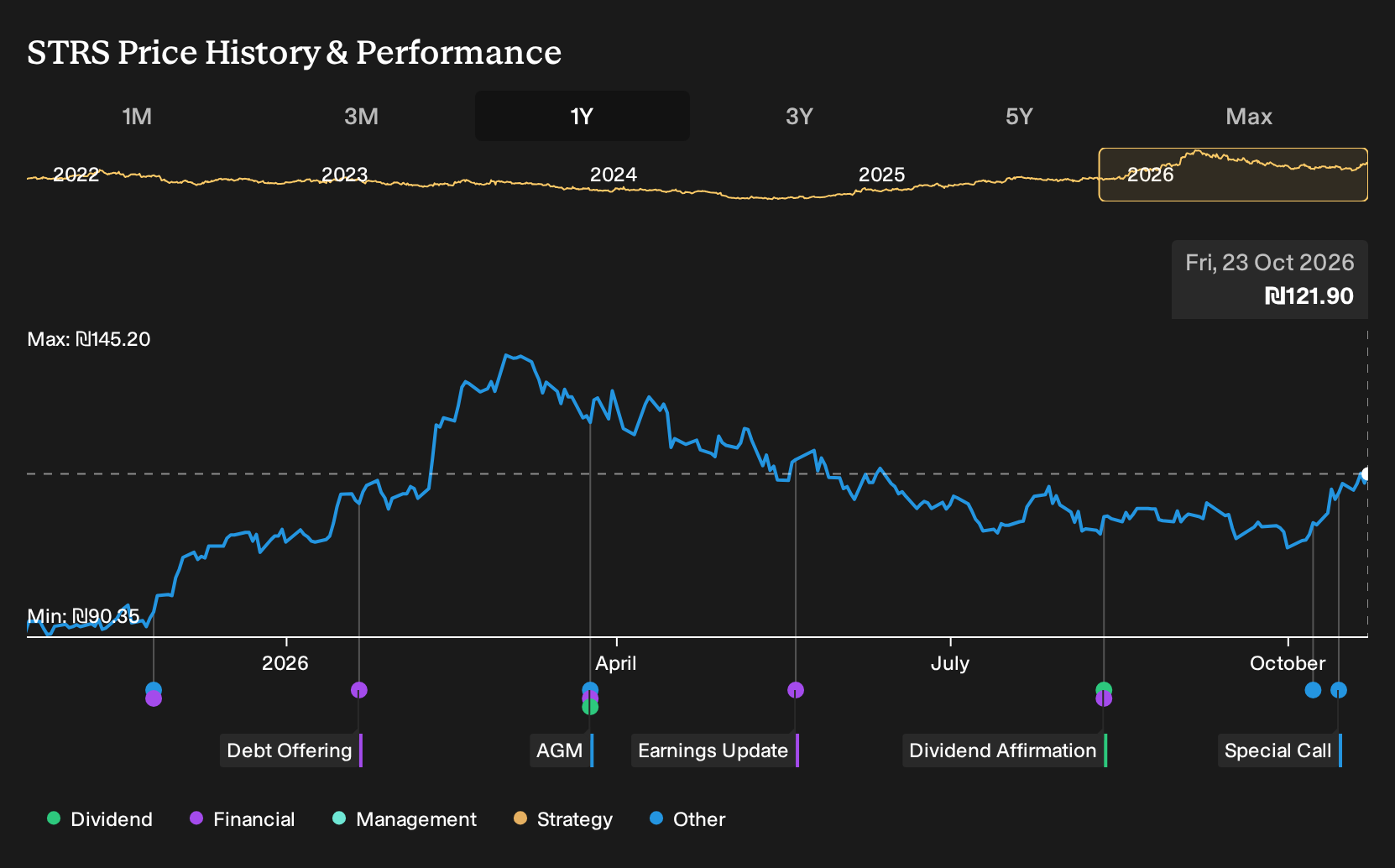Toggle the Strategy legend filter
The width and height of the screenshot is (1395, 868).
563,819
